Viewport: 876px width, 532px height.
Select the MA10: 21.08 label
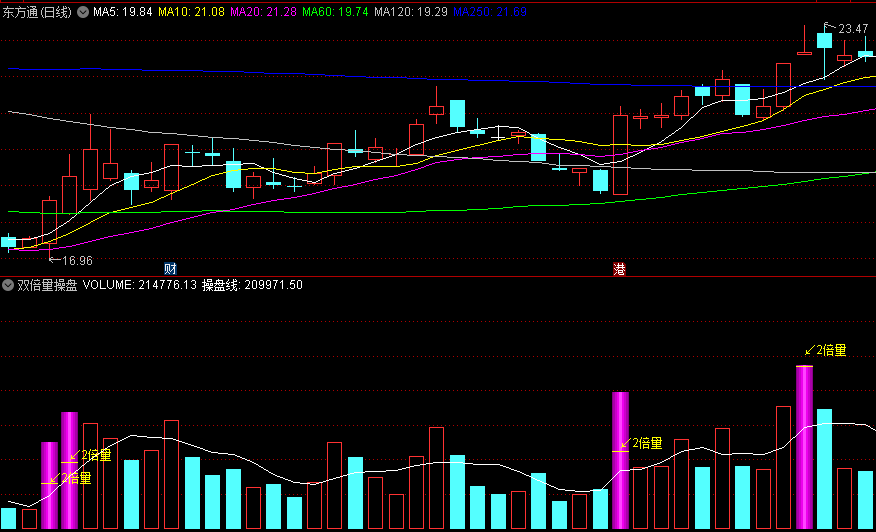click(x=191, y=12)
